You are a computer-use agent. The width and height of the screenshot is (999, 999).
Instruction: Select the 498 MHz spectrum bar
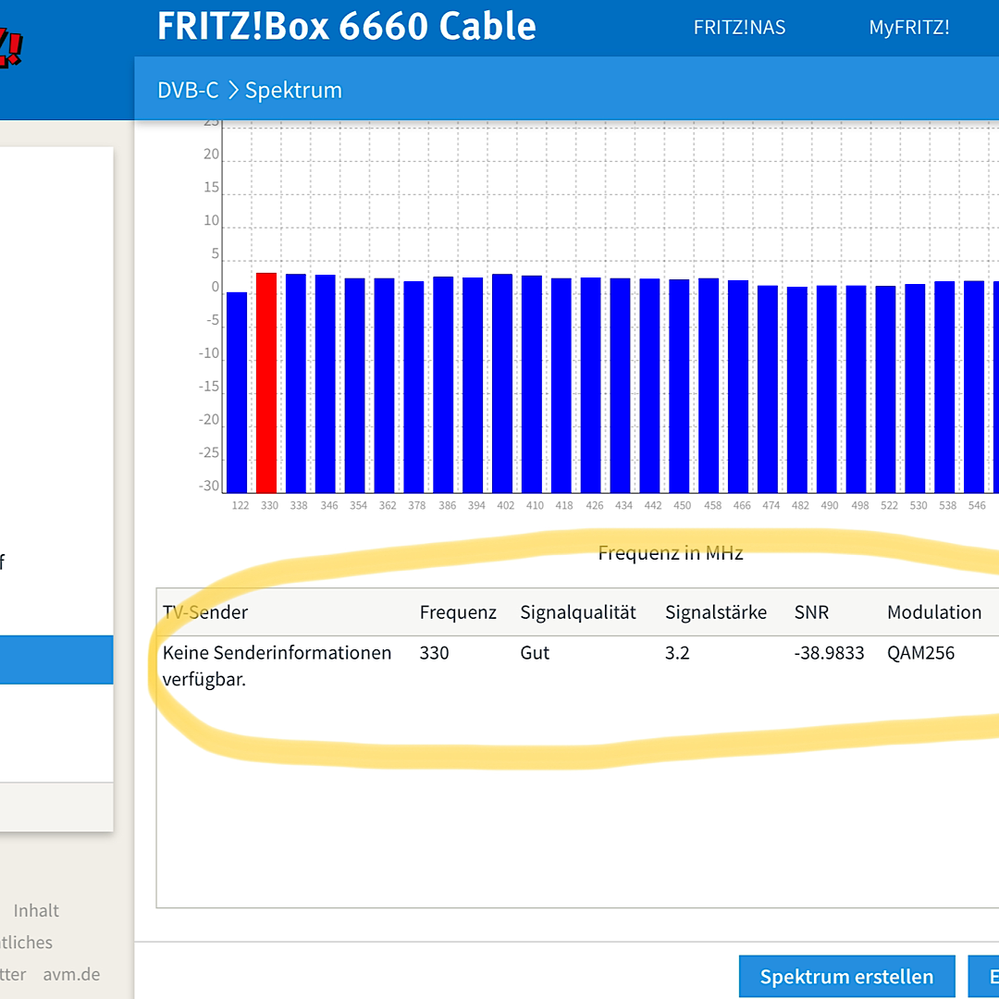pyautogui.click(x=856, y=389)
